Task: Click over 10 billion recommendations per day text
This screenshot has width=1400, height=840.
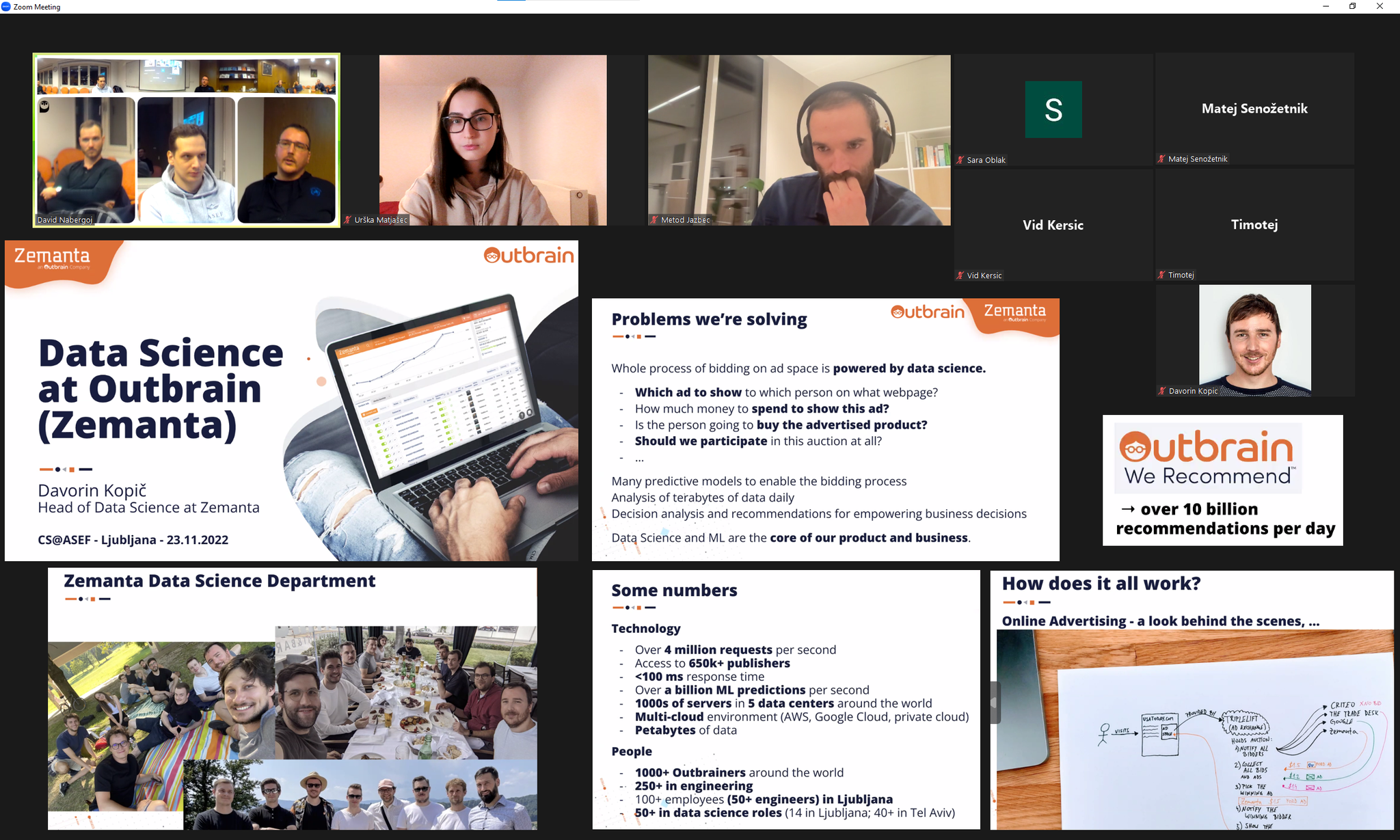Action: click(x=1225, y=519)
